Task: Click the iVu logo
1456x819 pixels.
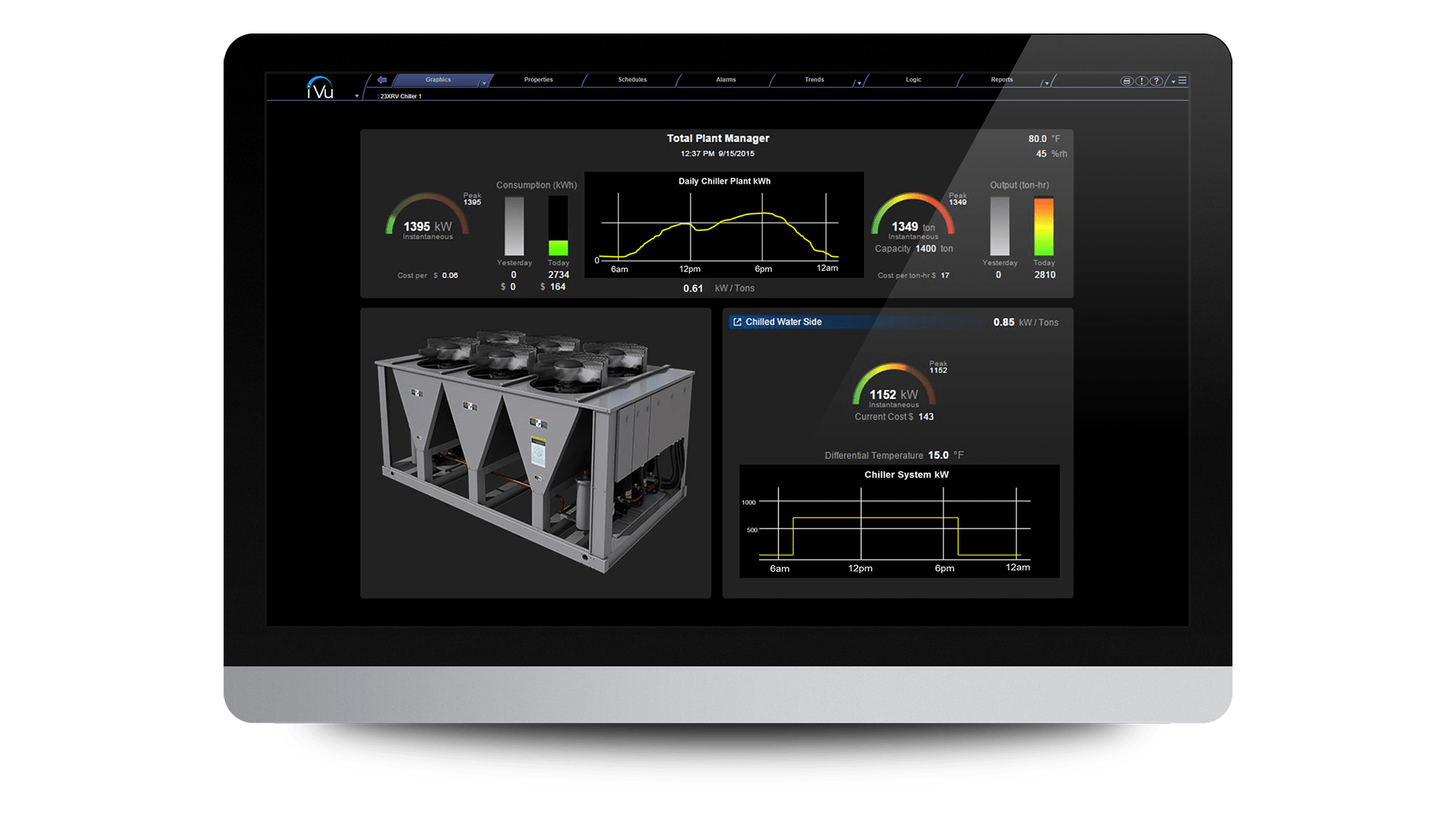Action: [x=320, y=88]
